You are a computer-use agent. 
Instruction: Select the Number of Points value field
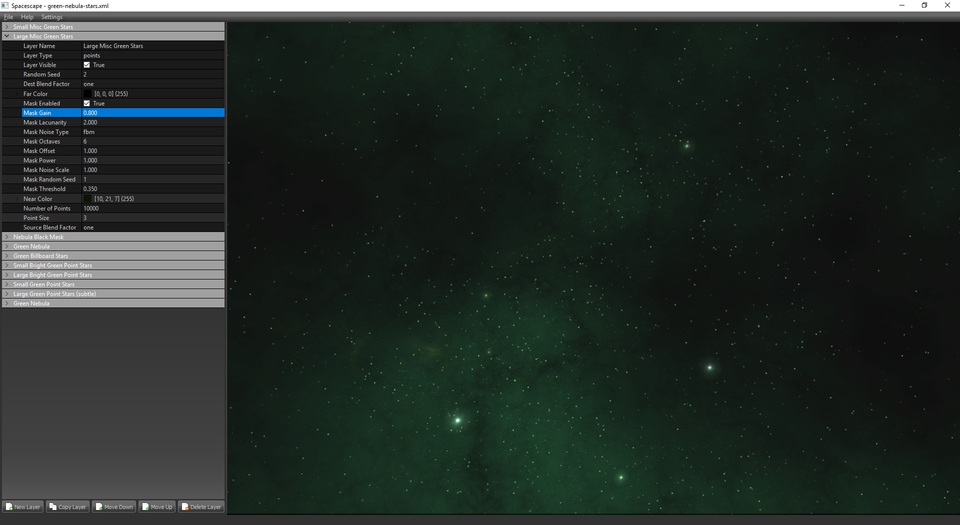[150, 208]
